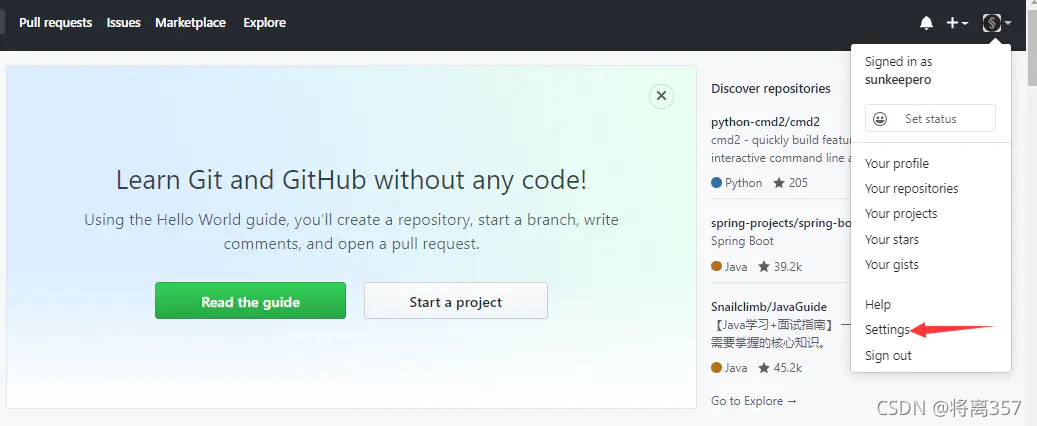1037x426 pixels.
Task: Choose Sign out in user menu
Action: (888, 355)
